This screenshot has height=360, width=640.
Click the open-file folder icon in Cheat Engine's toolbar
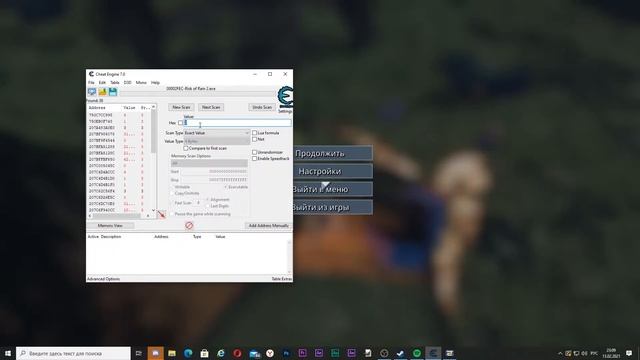coord(102,92)
